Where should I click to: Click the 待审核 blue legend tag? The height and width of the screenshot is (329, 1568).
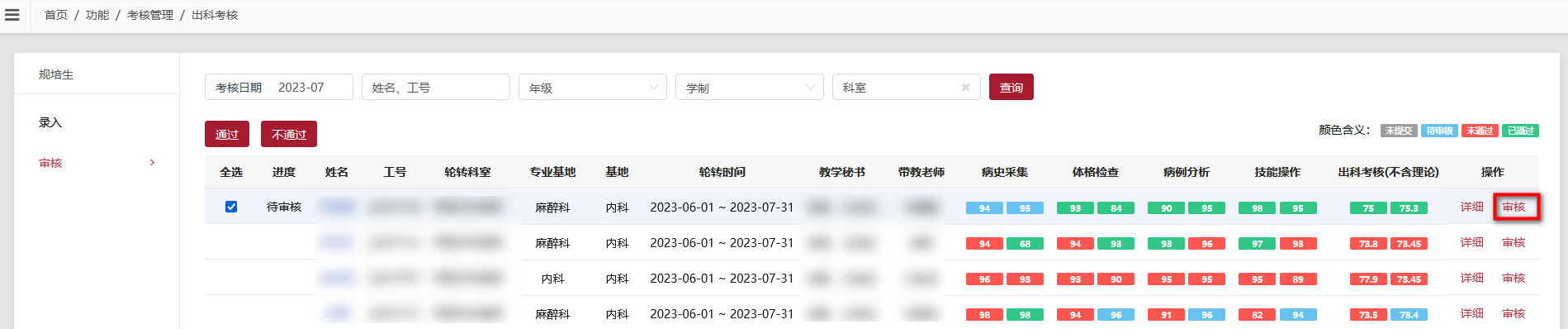click(1439, 131)
